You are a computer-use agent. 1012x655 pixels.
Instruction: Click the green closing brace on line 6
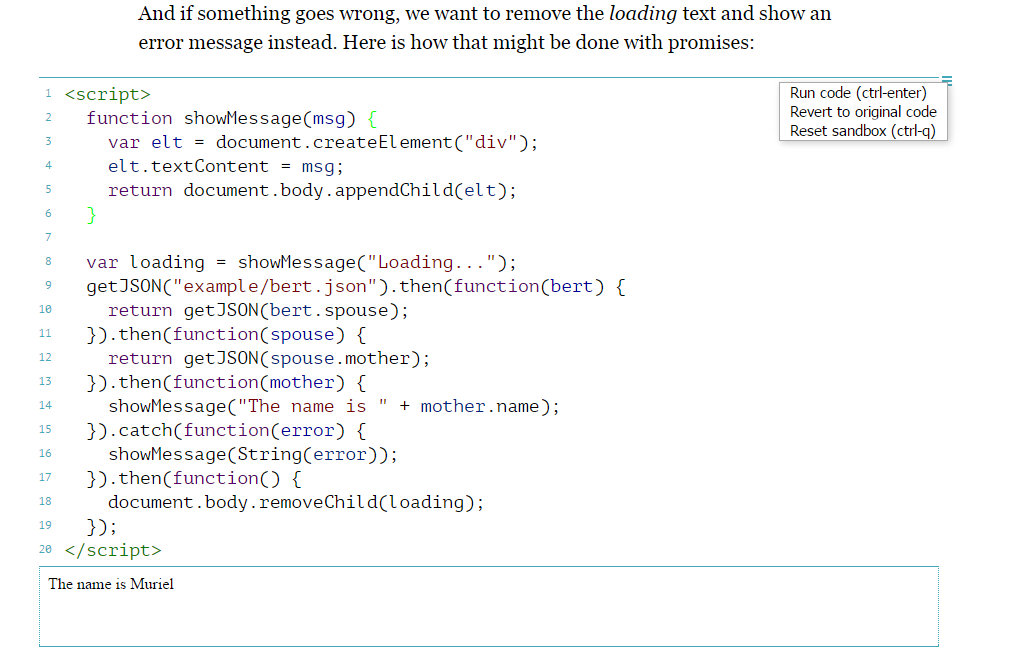[92, 214]
